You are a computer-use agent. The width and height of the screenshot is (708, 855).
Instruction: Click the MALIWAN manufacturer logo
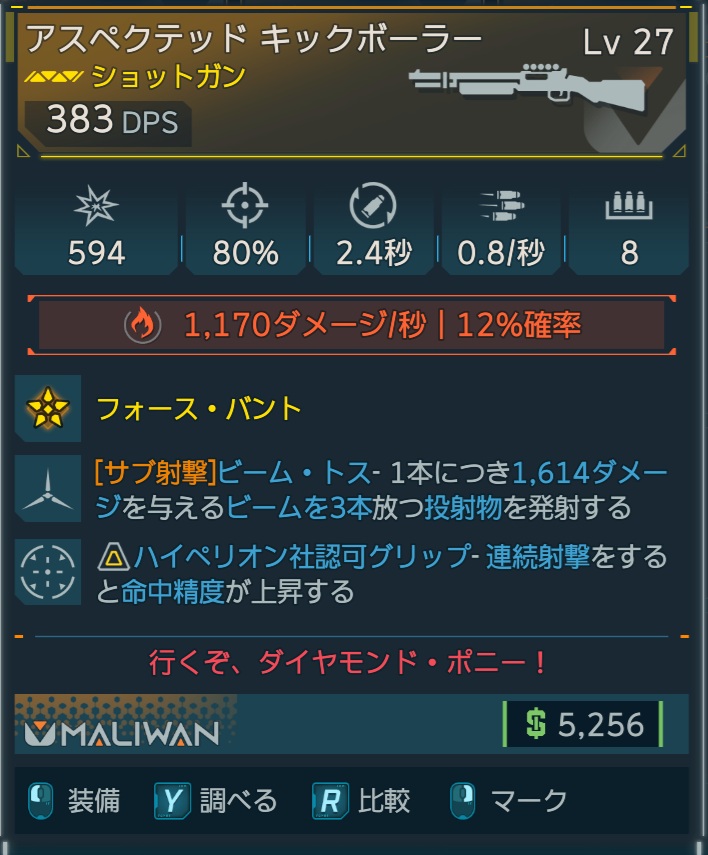(122, 734)
